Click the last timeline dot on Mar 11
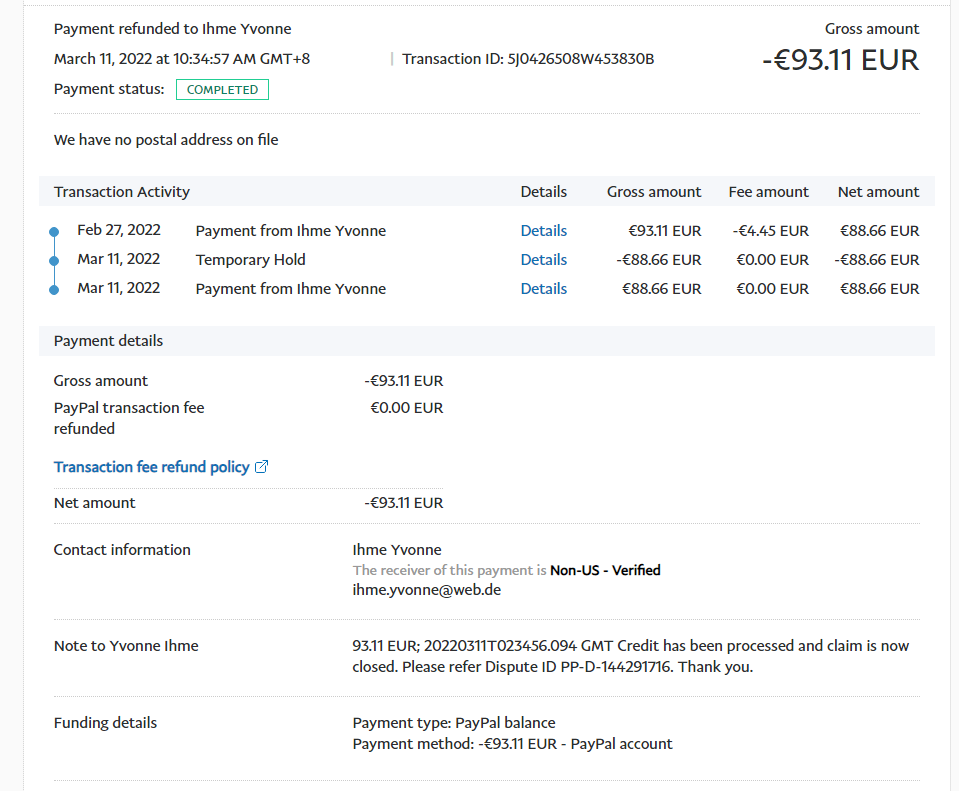Screen dimensions: 959x791 click(54, 290)
